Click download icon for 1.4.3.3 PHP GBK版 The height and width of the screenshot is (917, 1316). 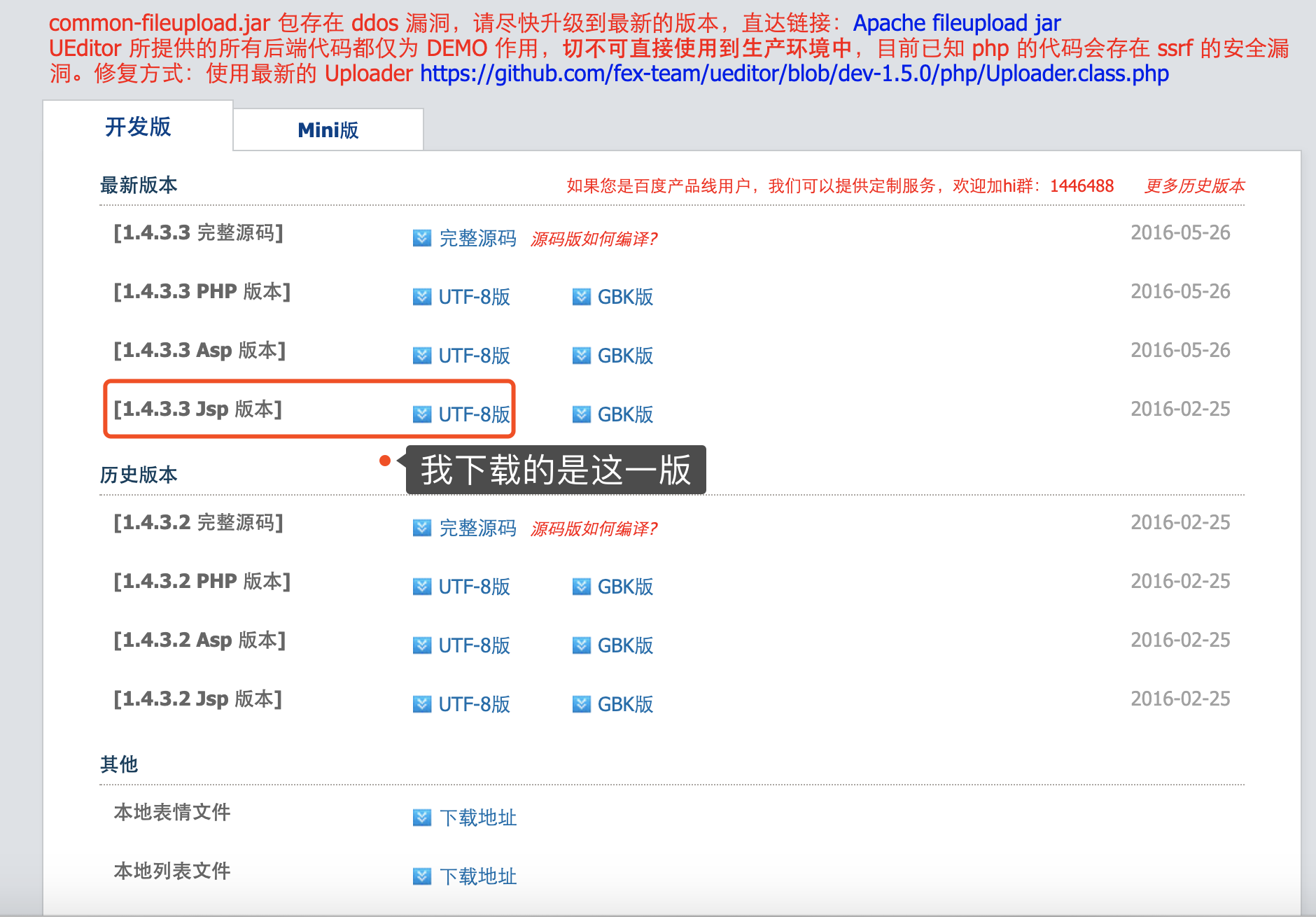(x=582, y=297)
